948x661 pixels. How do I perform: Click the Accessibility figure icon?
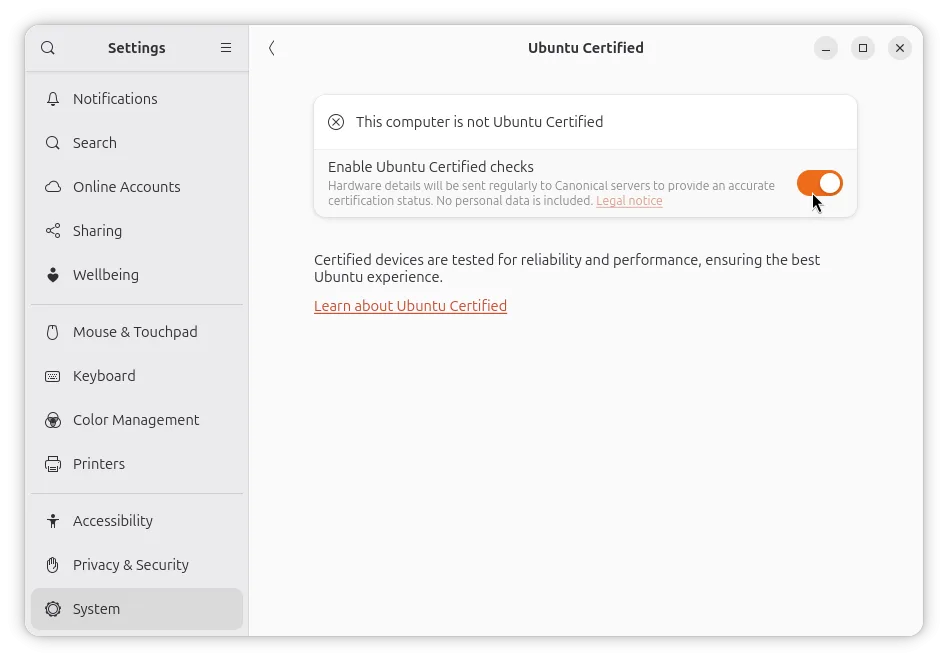pos(53,521)
